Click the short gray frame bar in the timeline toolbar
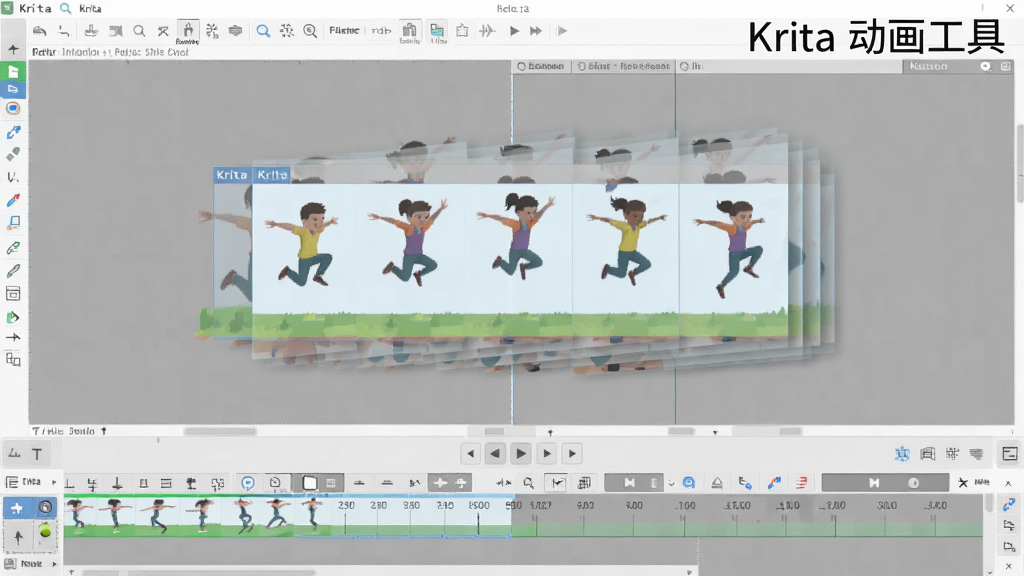 coord(633,483)
